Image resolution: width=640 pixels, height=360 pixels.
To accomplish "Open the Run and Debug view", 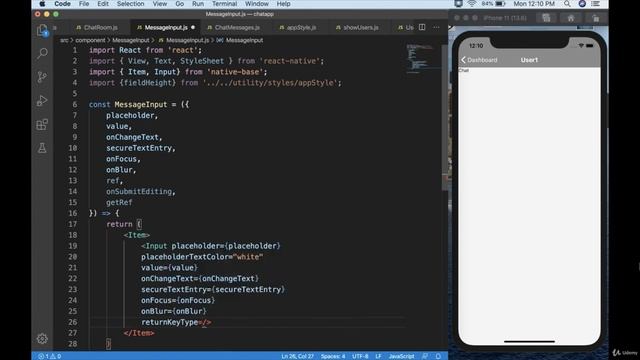I will [42, 100].
